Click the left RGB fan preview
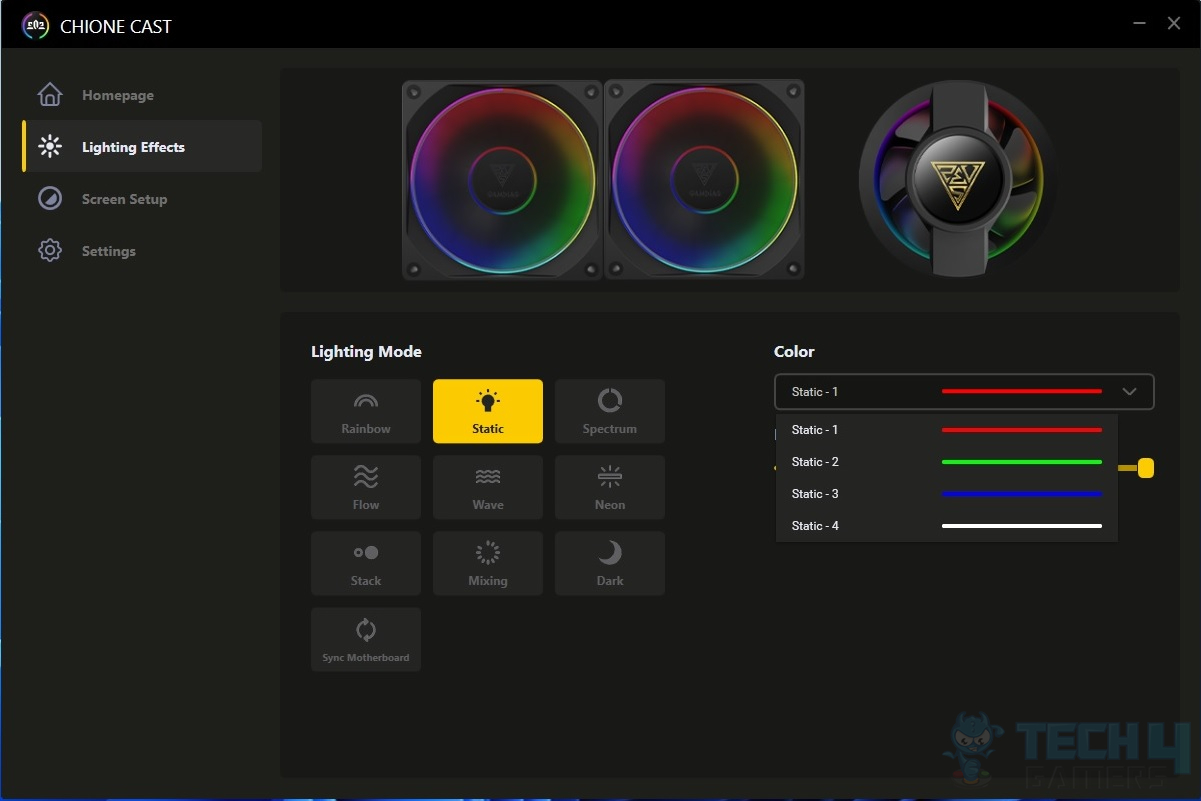 502,180
